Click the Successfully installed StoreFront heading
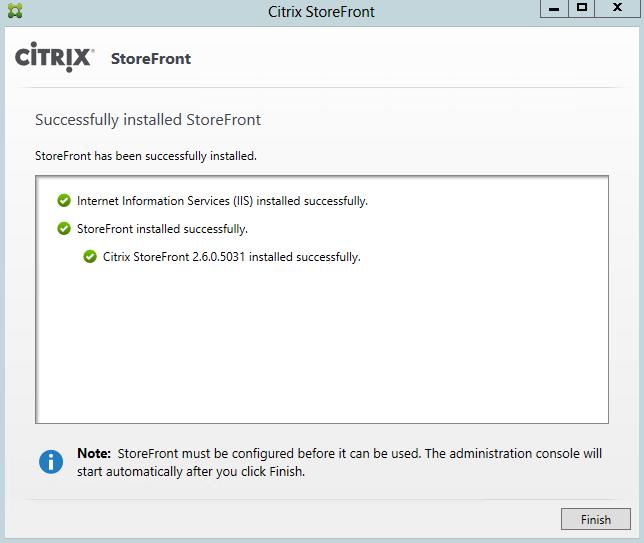This screenshot has height=543, width=644. 148,120
